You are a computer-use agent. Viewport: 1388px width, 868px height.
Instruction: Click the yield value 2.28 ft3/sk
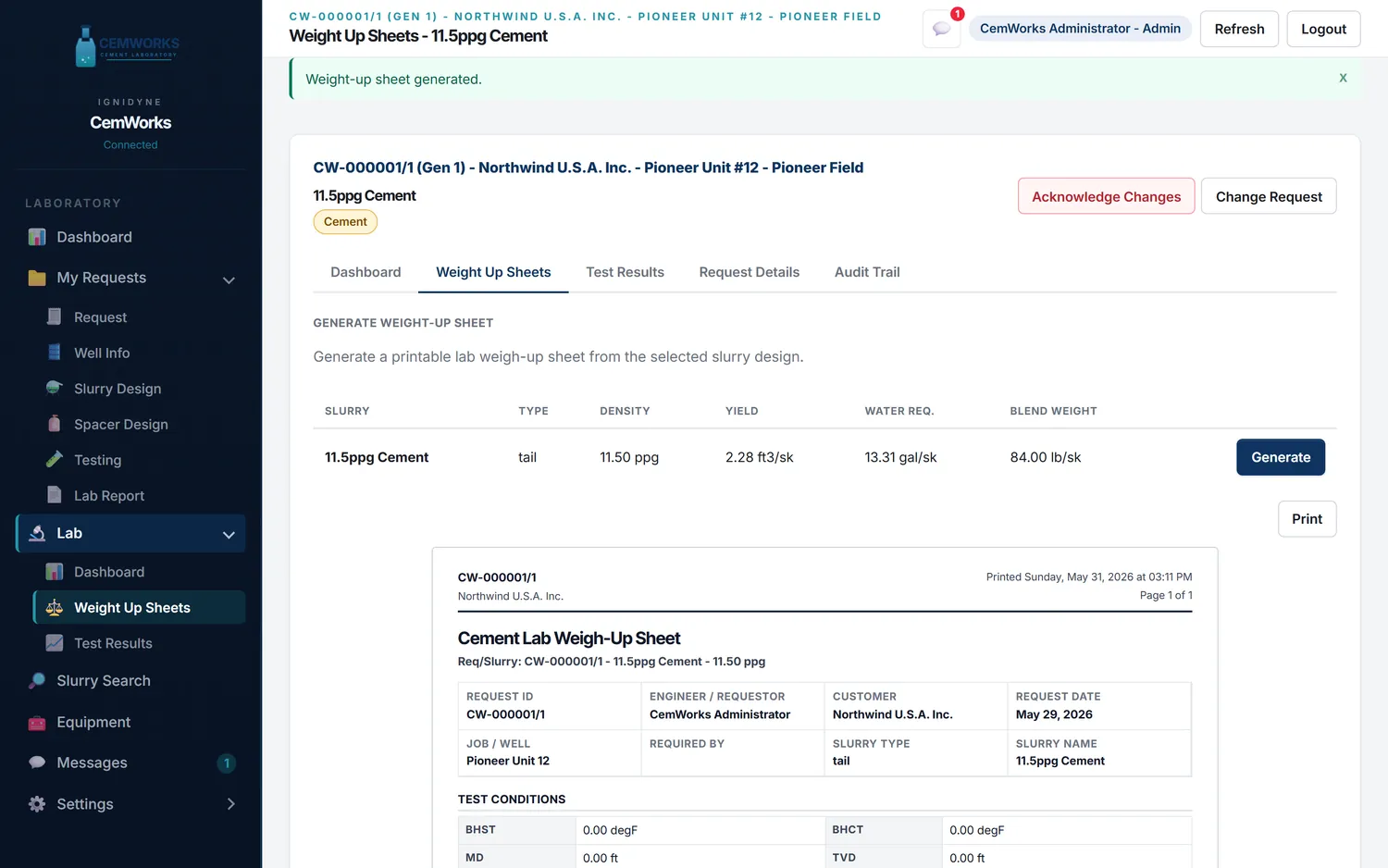tap(760, 457)
